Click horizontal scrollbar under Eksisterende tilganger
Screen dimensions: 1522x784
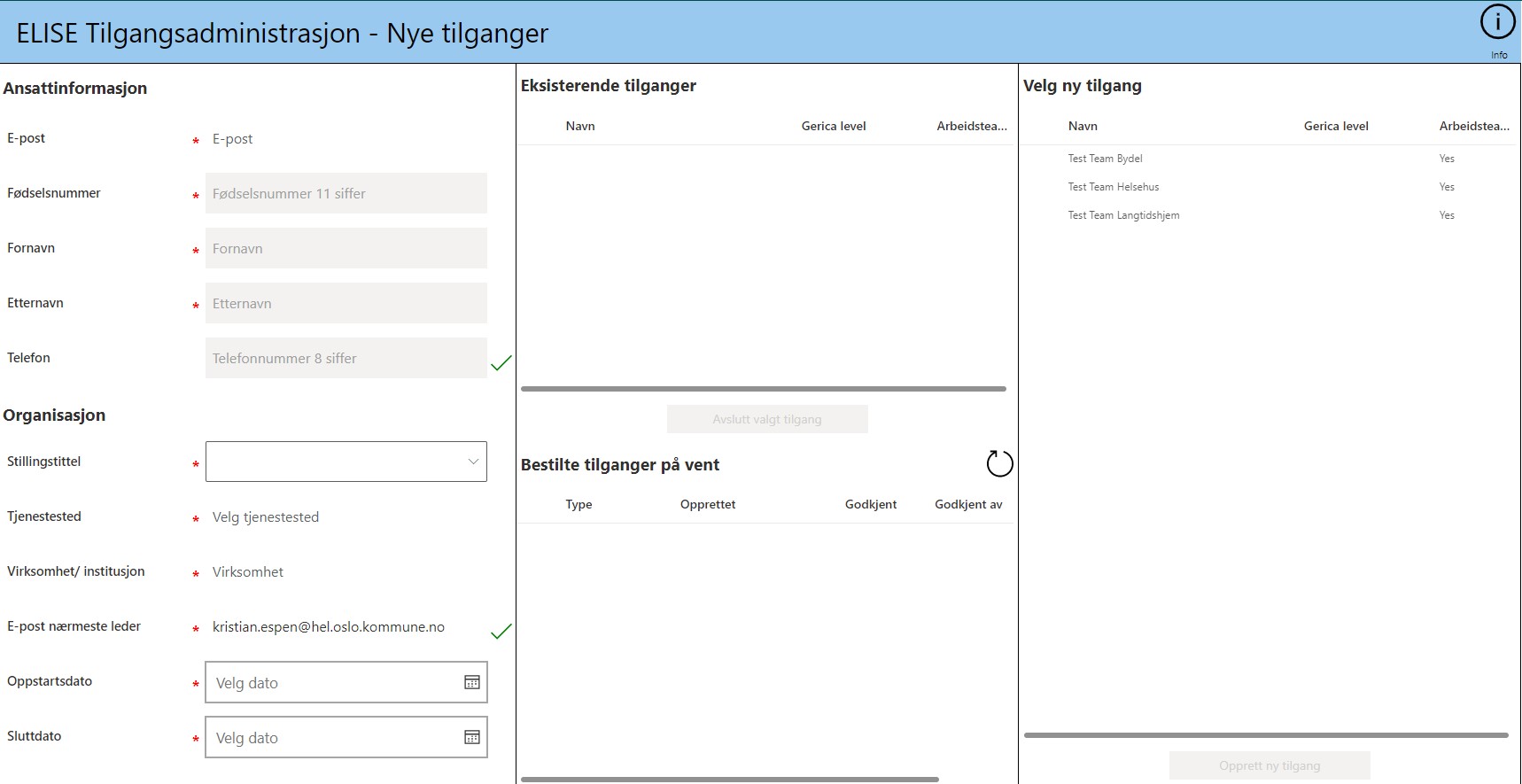click(764, 388)
